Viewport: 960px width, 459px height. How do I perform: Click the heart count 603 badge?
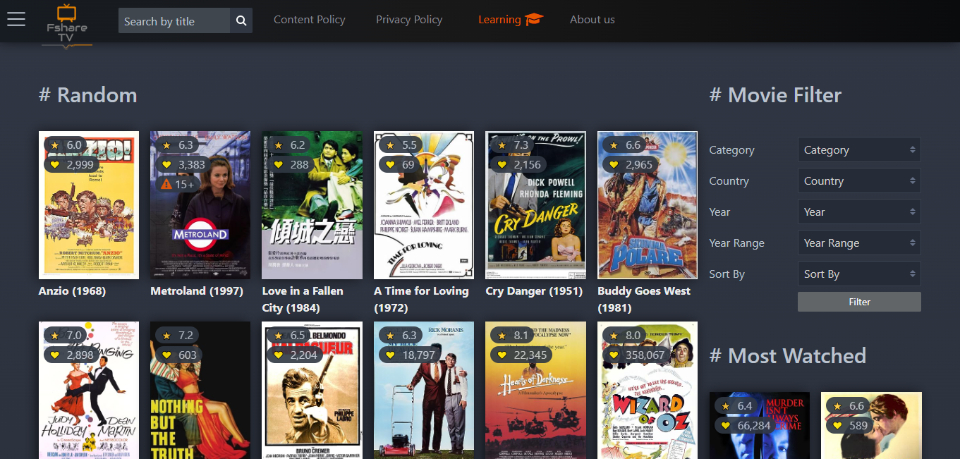pos(179,355)
